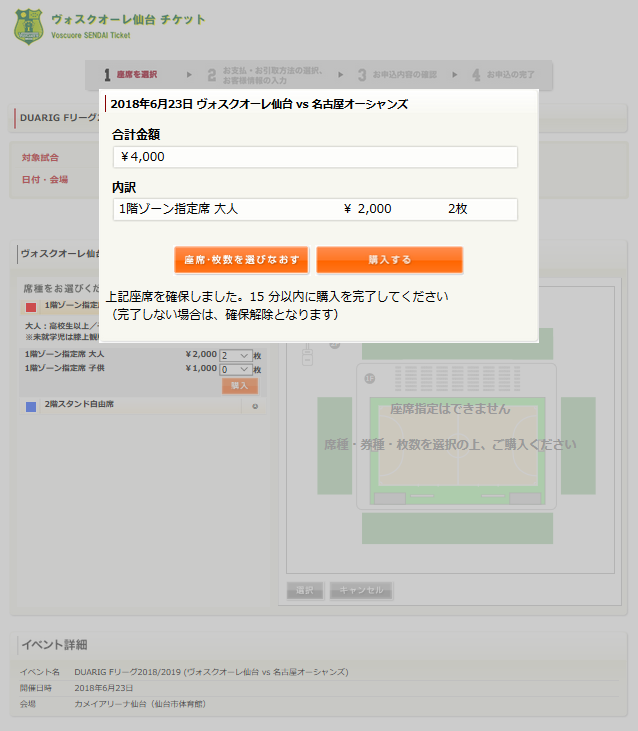Click the 1階ゾーン指定席 大人 breakdown row
The image size is (638, 731).
(x=315, y=209)
